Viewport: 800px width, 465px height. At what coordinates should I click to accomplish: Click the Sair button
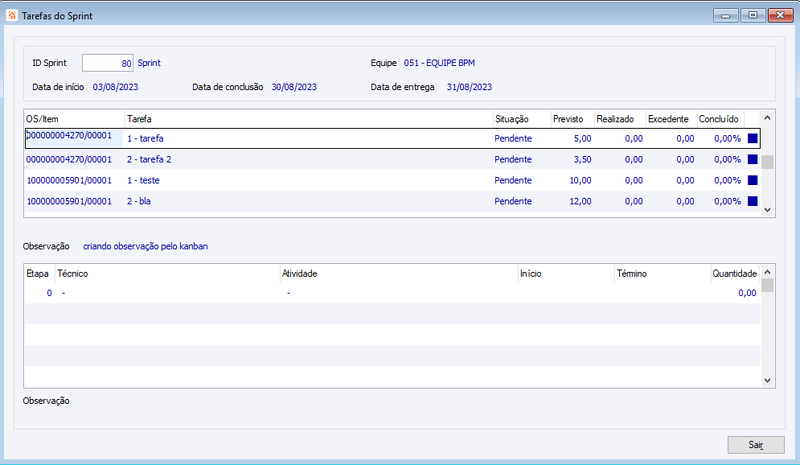pyautogui.click(x=756, y=445)
